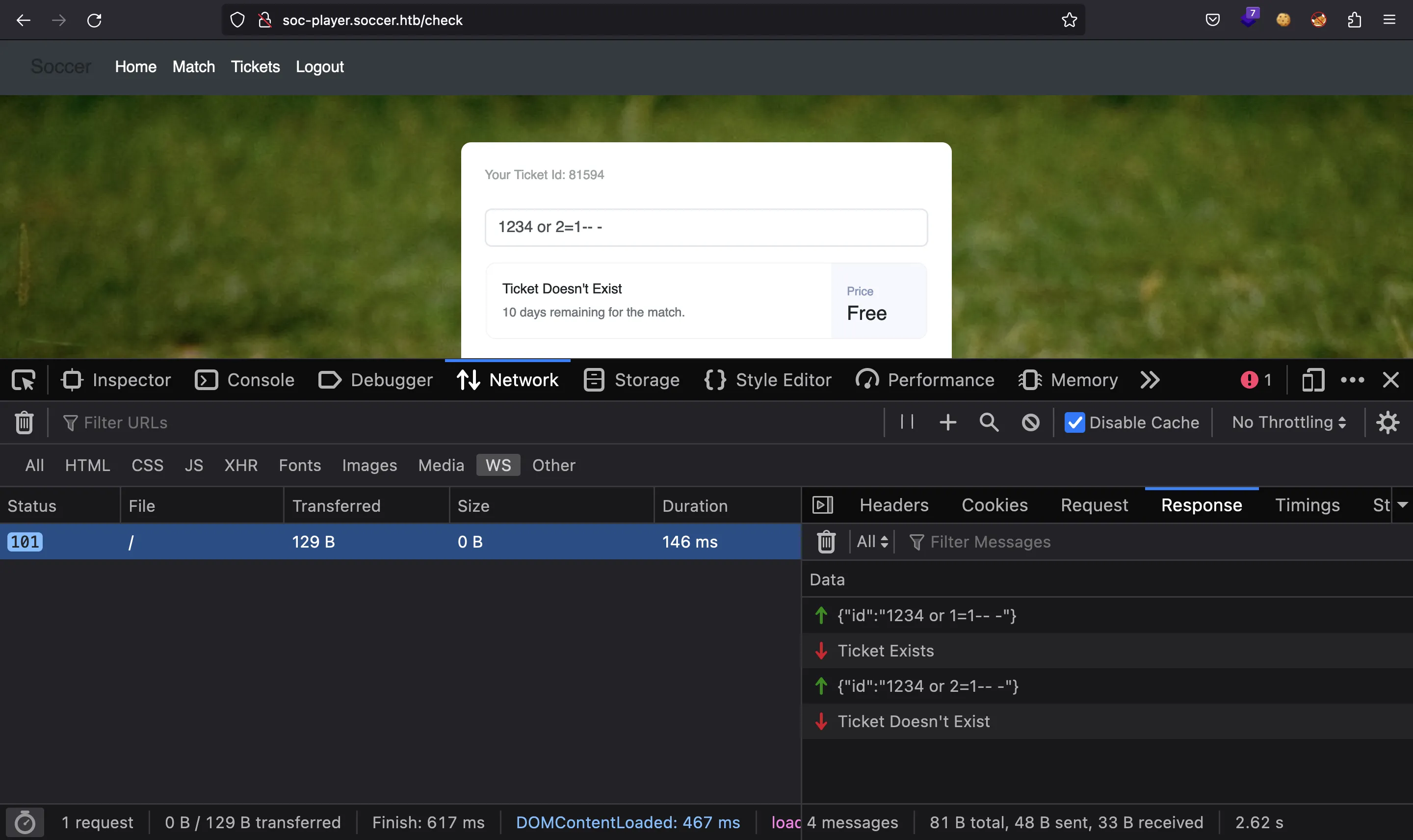Open the All message type dropdown
The width and height of the screenshot is (1413, 840).
click(x=872, y=542)
